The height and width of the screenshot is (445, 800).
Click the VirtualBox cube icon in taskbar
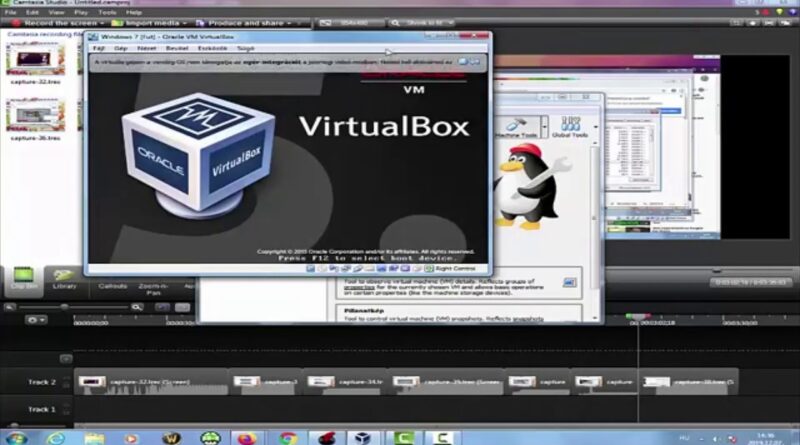(x=363, y=438)
